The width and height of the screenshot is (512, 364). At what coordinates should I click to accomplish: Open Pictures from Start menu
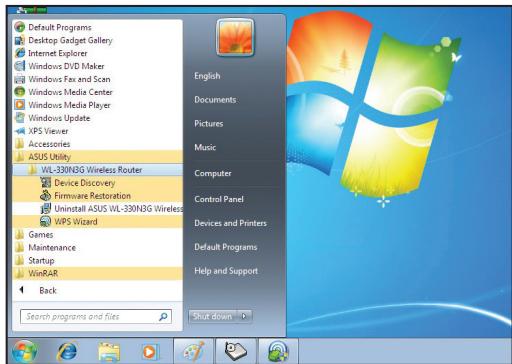click(x=209, y=123)
